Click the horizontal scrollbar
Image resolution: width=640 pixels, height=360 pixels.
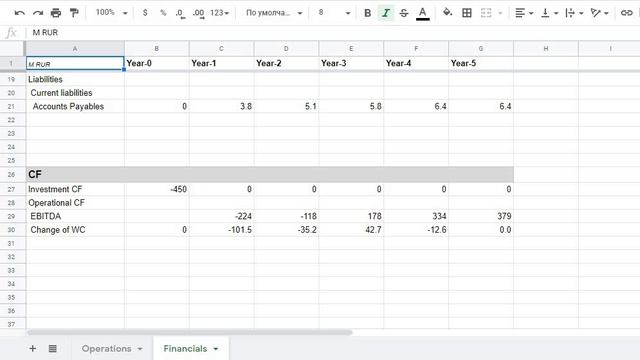[x=189, y=333]
